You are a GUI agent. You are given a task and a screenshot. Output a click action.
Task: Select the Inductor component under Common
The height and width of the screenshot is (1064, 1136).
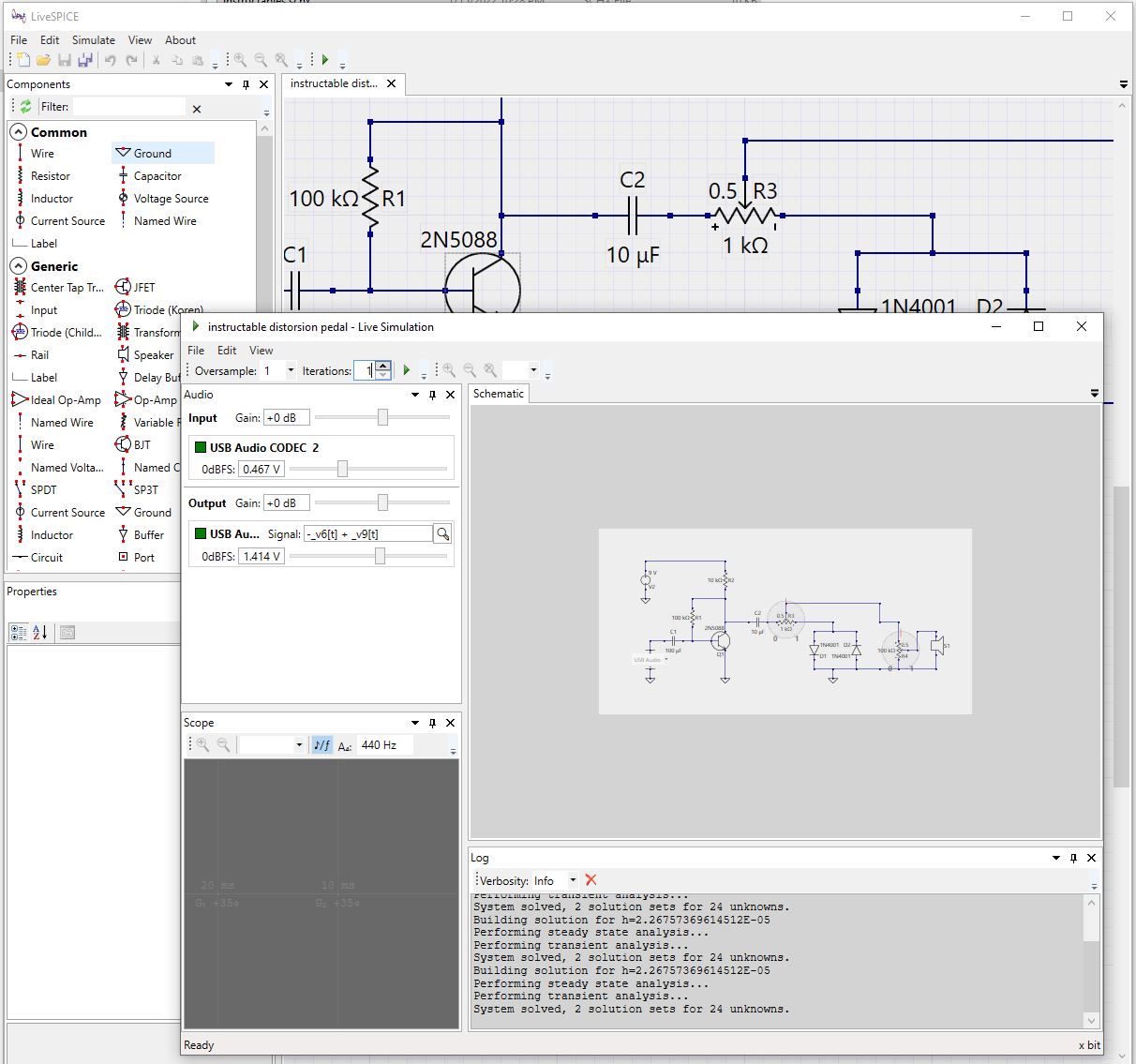tap(52, 198)
